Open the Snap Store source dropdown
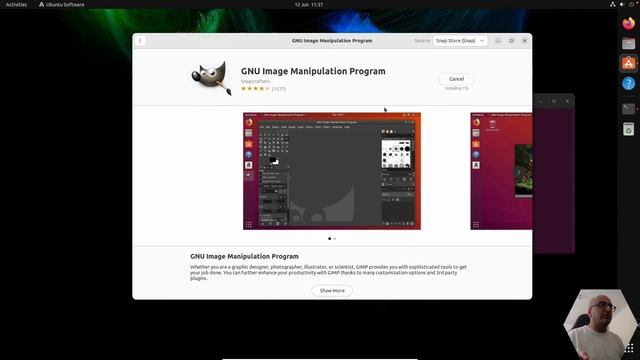 460,41
